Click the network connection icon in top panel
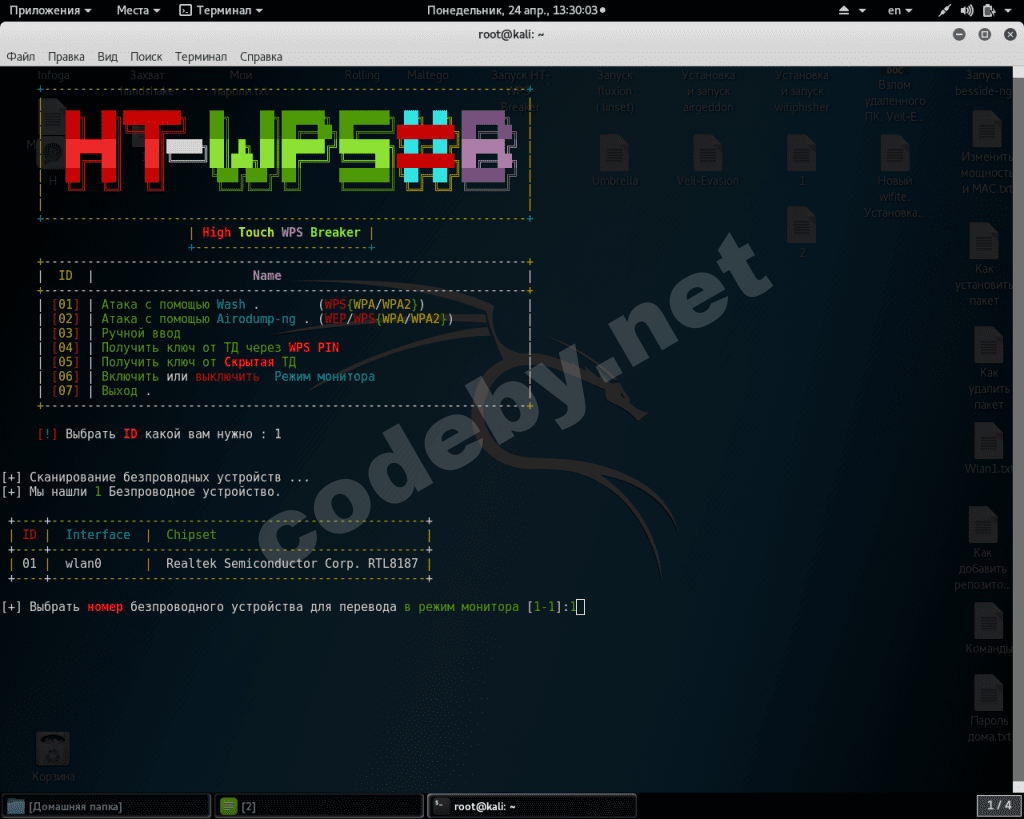The height and width of the screenshot is (819, 1024). coord(944,10)
